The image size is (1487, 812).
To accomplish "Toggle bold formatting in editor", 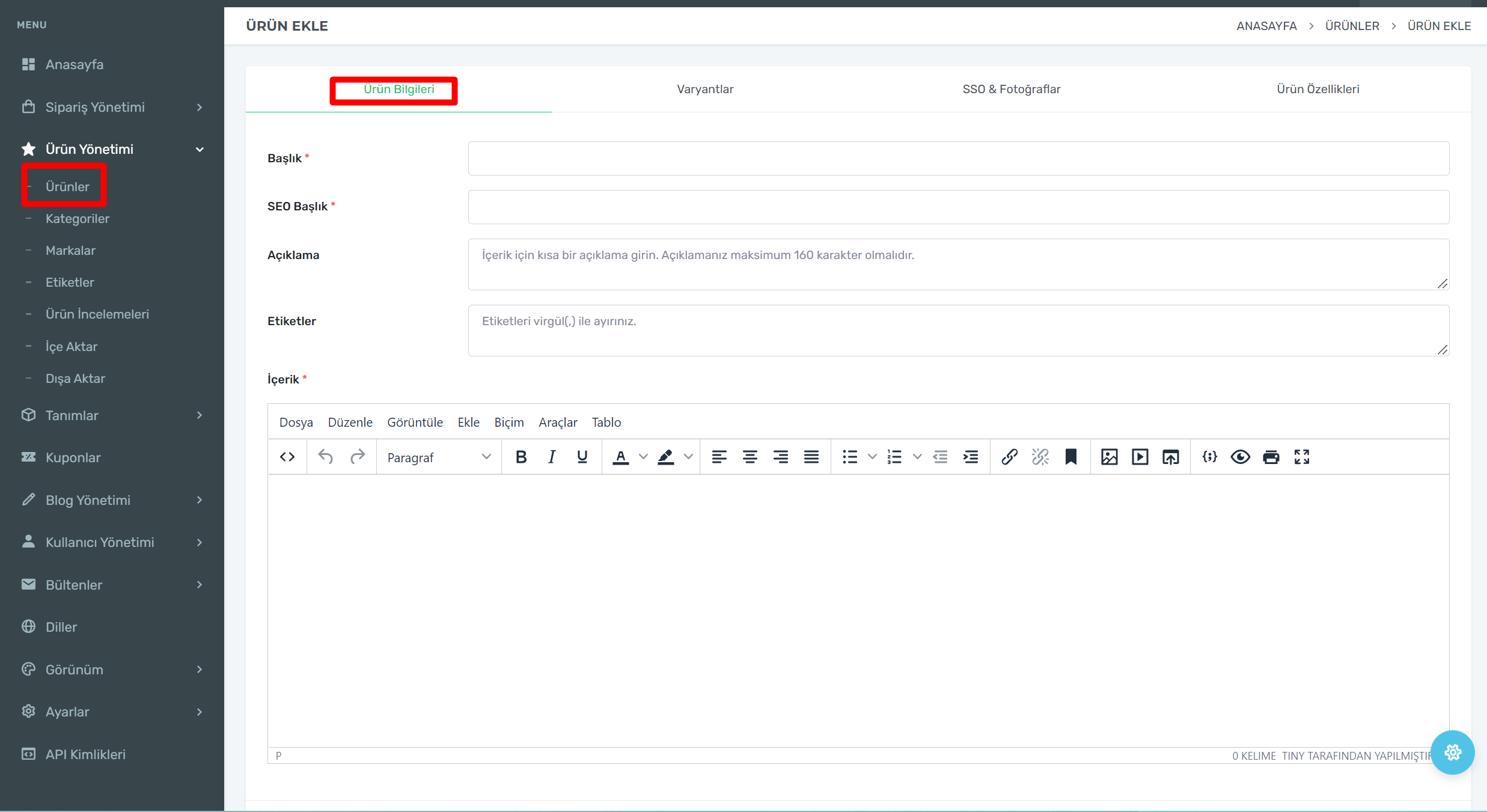I will point(521,457).
